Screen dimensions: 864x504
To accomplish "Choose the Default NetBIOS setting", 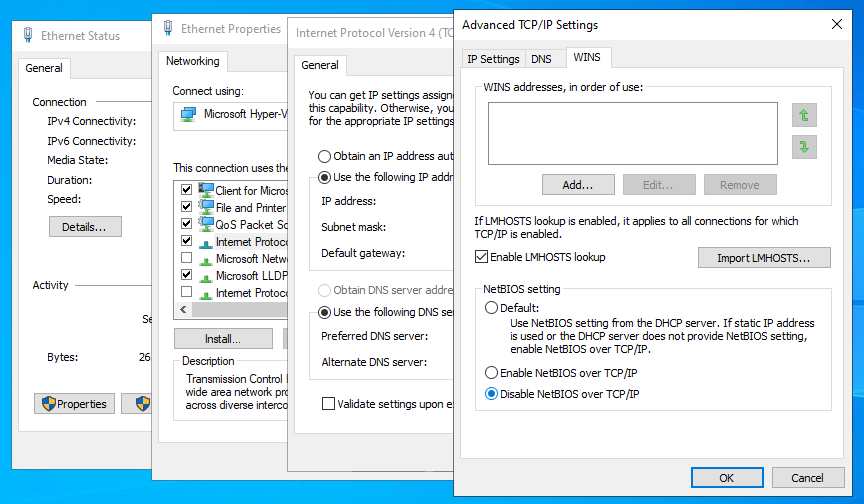I will 491,308.
